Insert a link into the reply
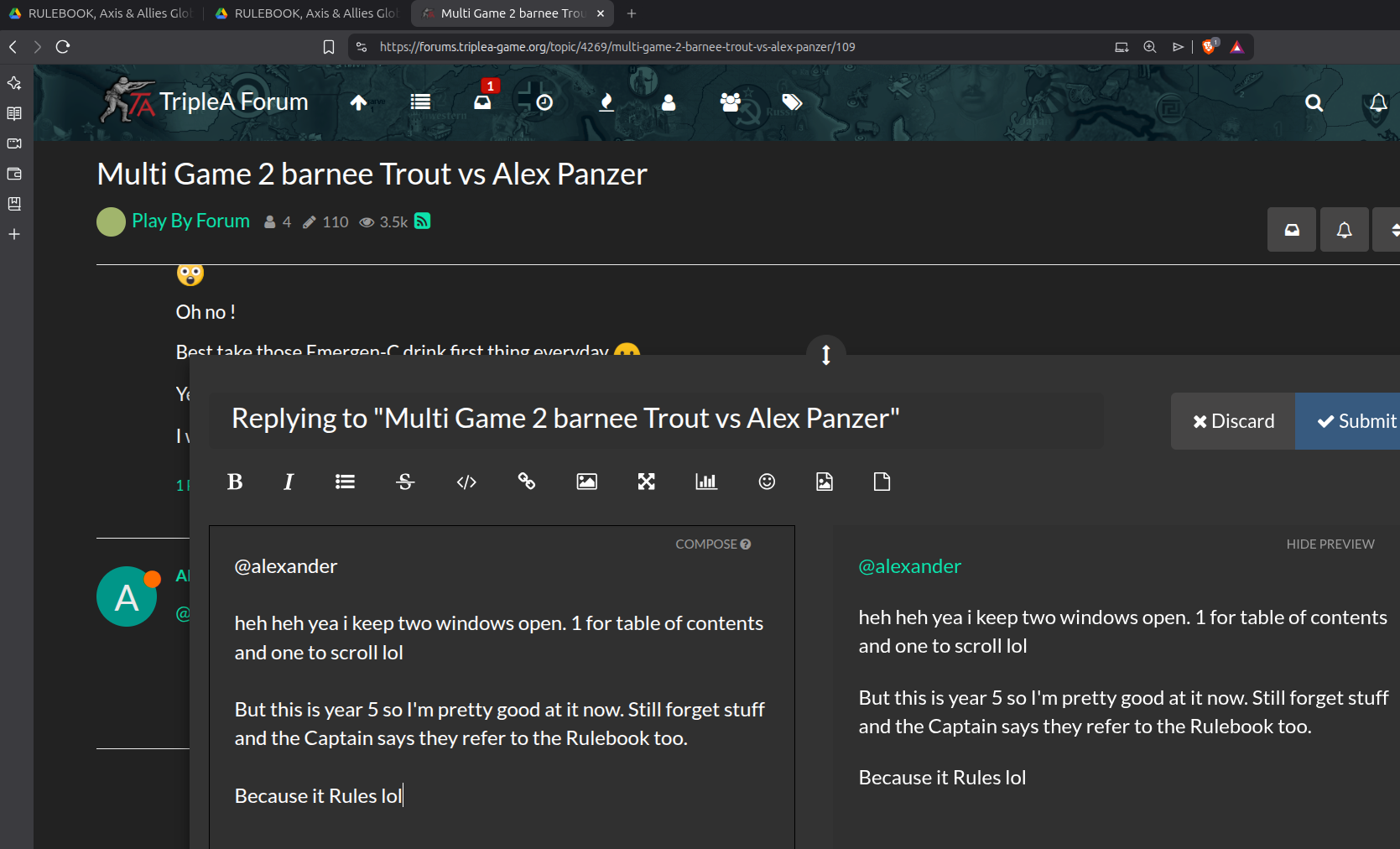The height and width of the screenshot is (849, 1400). click(527, 482)
